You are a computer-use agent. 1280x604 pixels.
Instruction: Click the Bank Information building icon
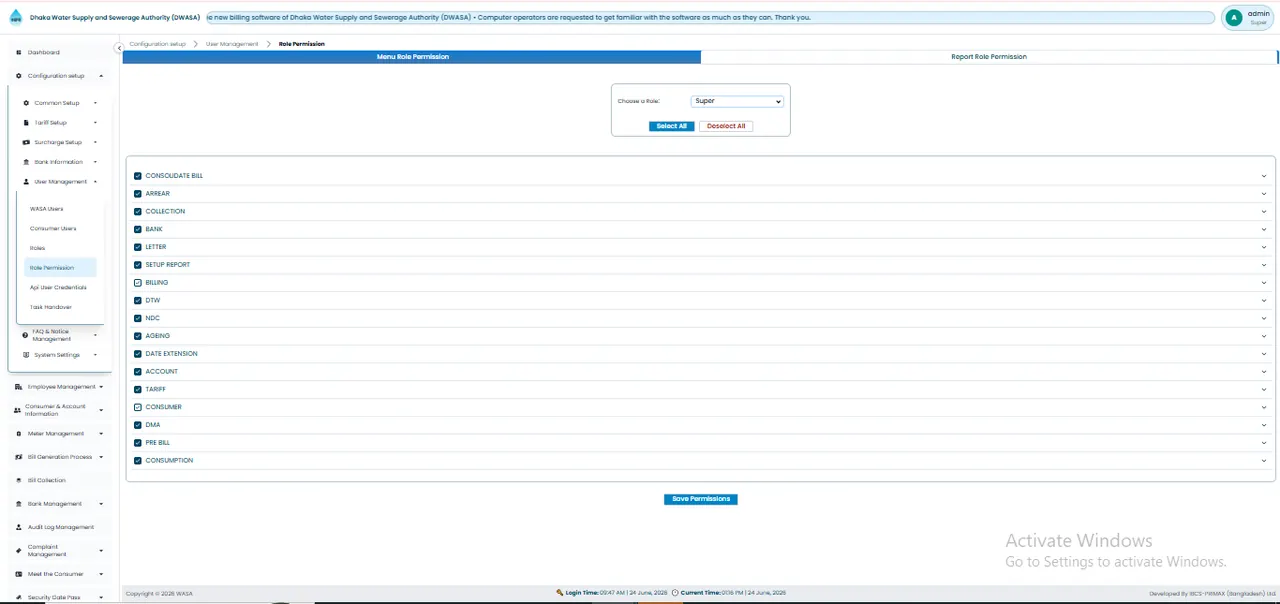tap(26, 162)
